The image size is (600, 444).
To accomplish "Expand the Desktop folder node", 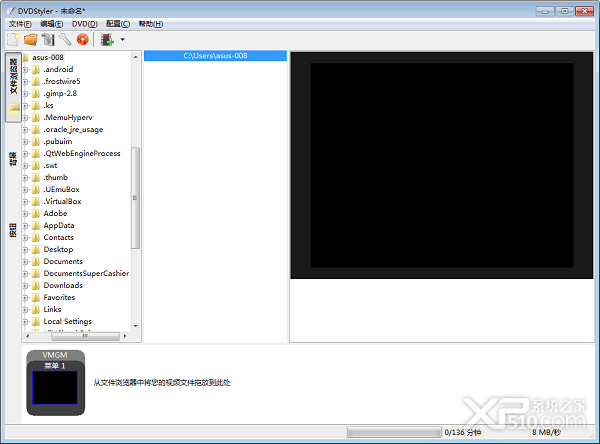I will click(25, 250).
